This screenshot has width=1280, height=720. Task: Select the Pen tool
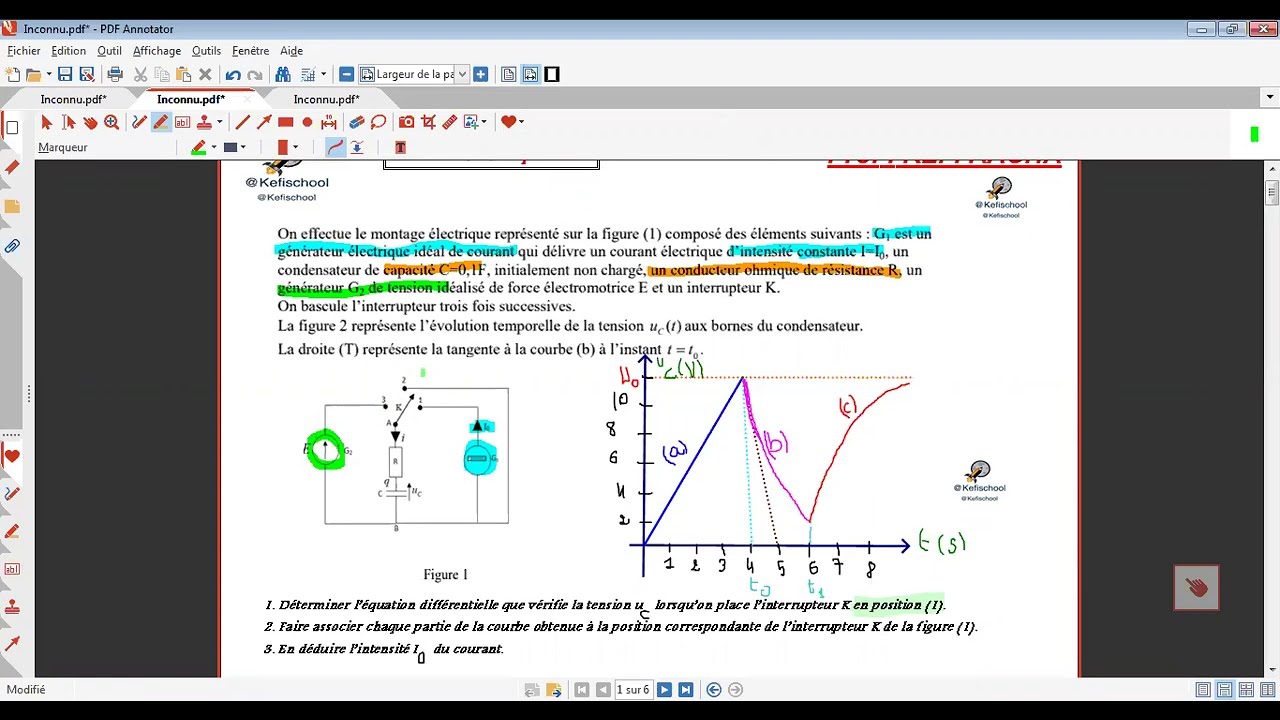click(139, 122)
